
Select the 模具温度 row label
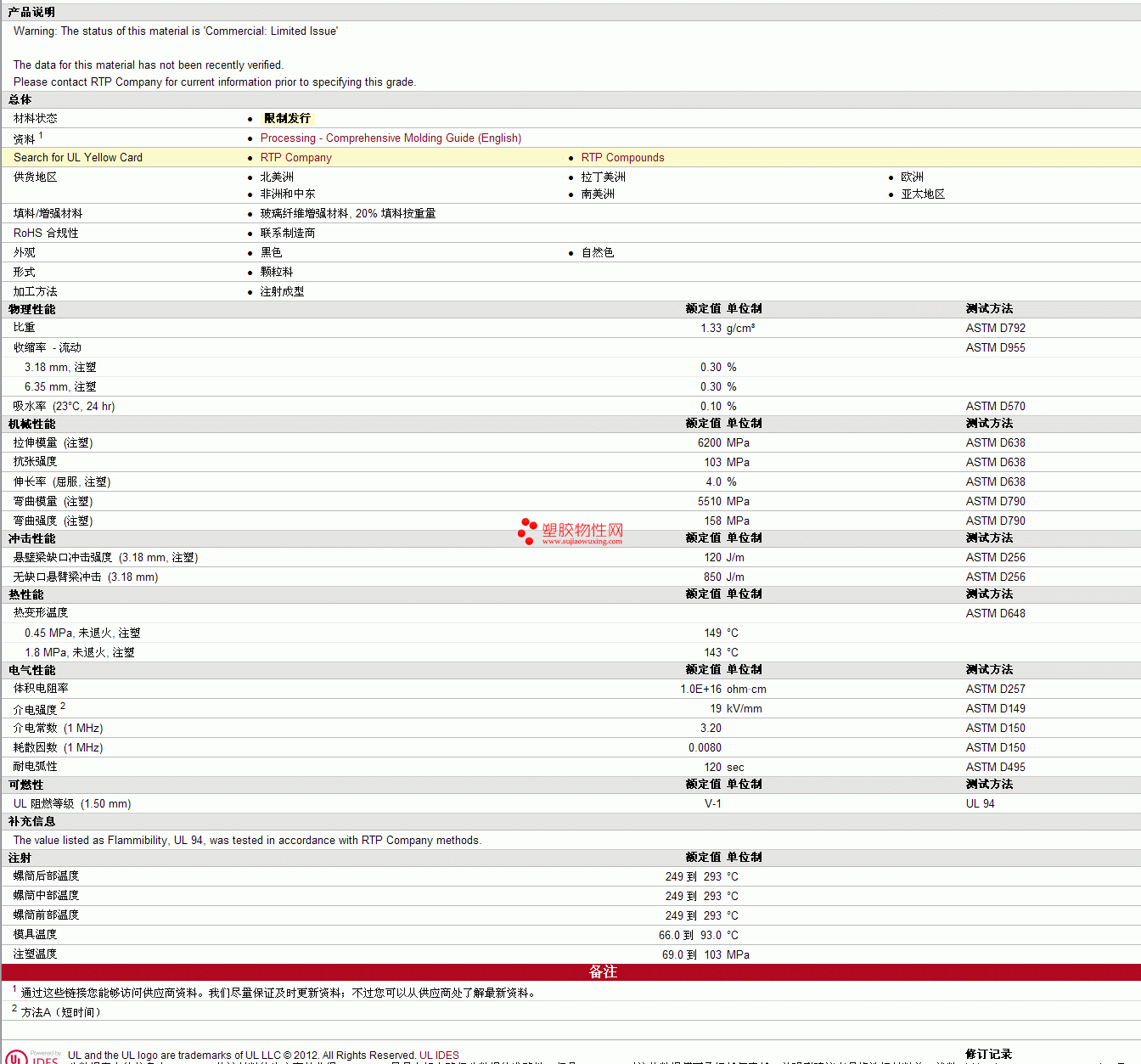35,934
